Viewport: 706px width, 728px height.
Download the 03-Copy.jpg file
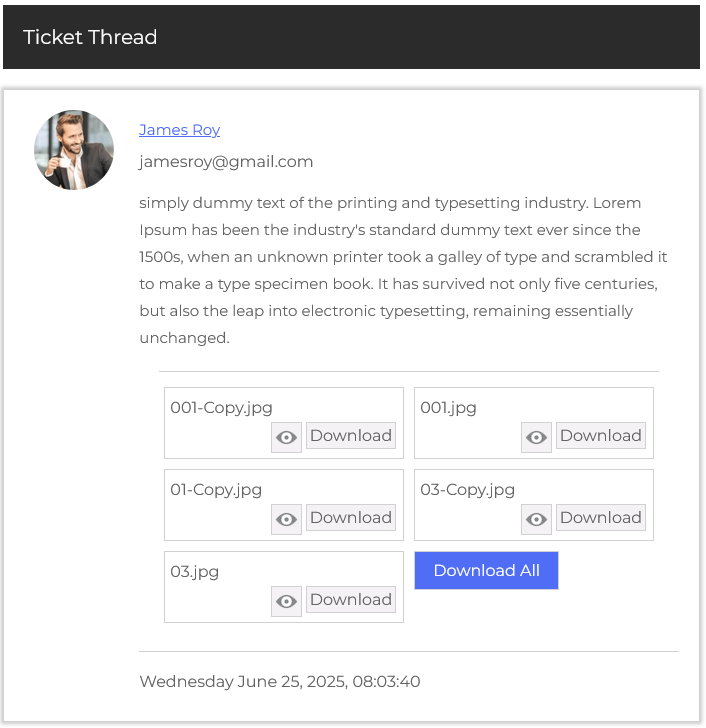(x=601, y=518)
